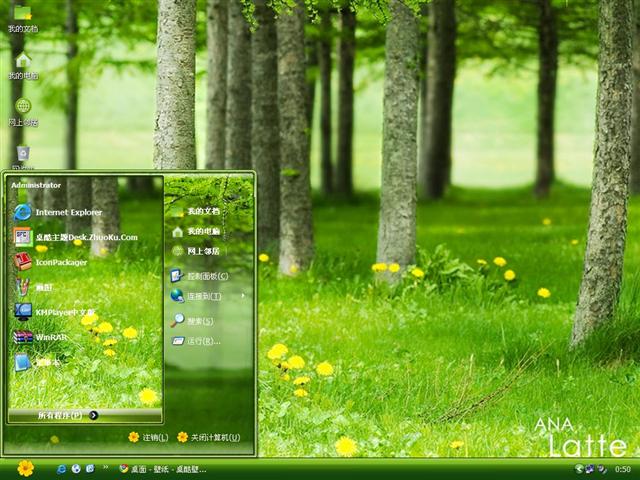Click the 注销(L) log off button
The height and width of the screenshot is (480, 640).
pos(148,437)
